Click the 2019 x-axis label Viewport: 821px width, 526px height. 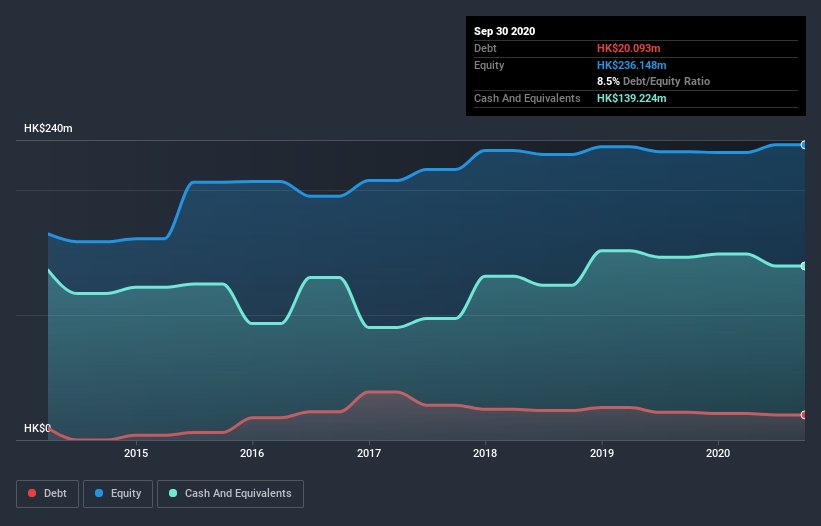click(x=602, y=453)
